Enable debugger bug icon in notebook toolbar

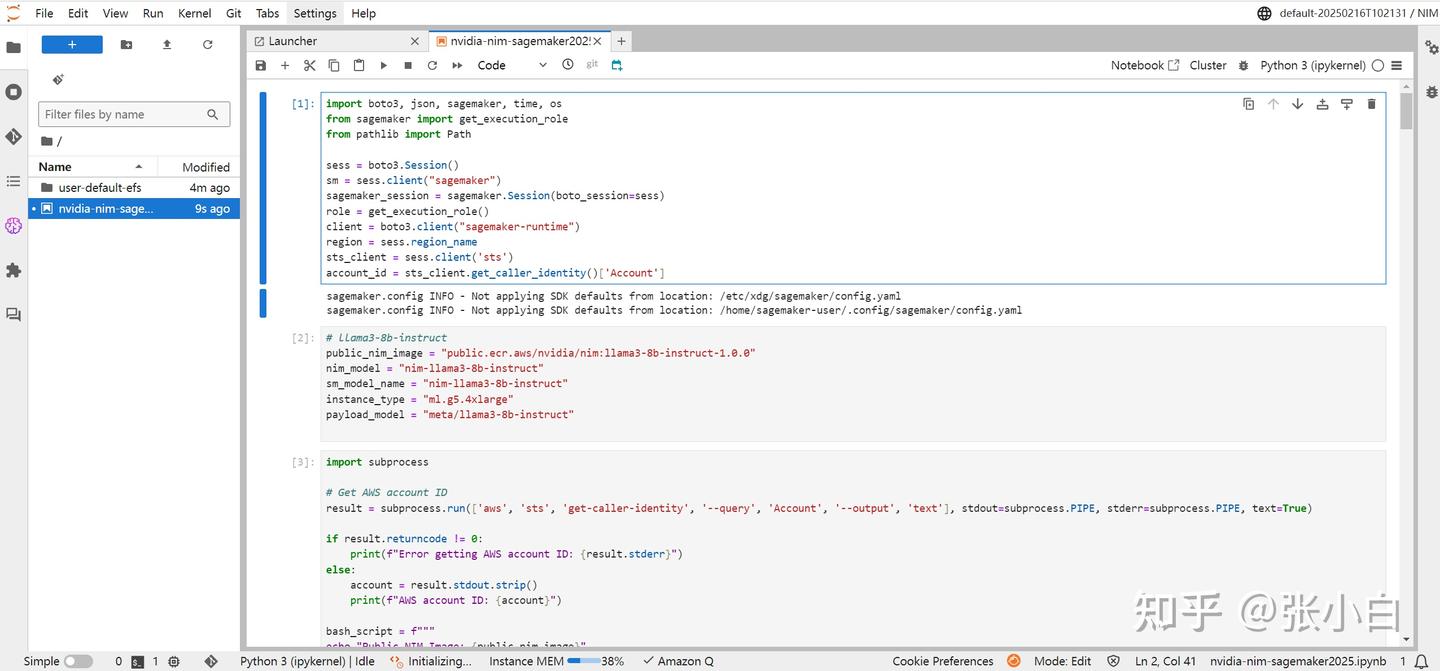pyautogui.click(x=1243, y=65)
